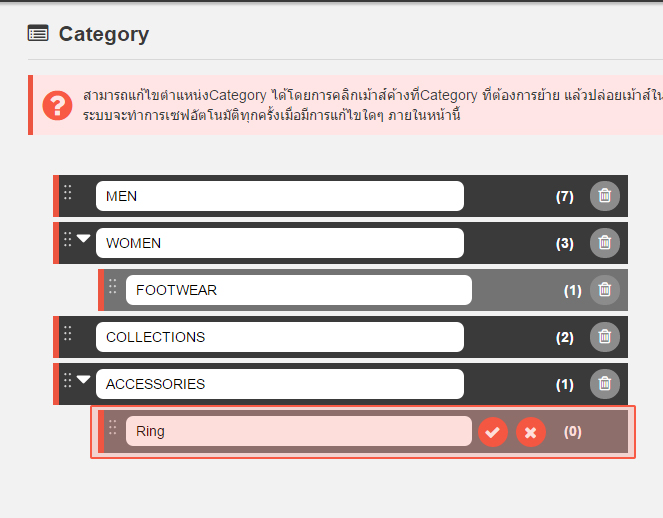Screen dimensions: 663x518
Task: Collapse the WOMEN category tree
Action: click(84, 239)
